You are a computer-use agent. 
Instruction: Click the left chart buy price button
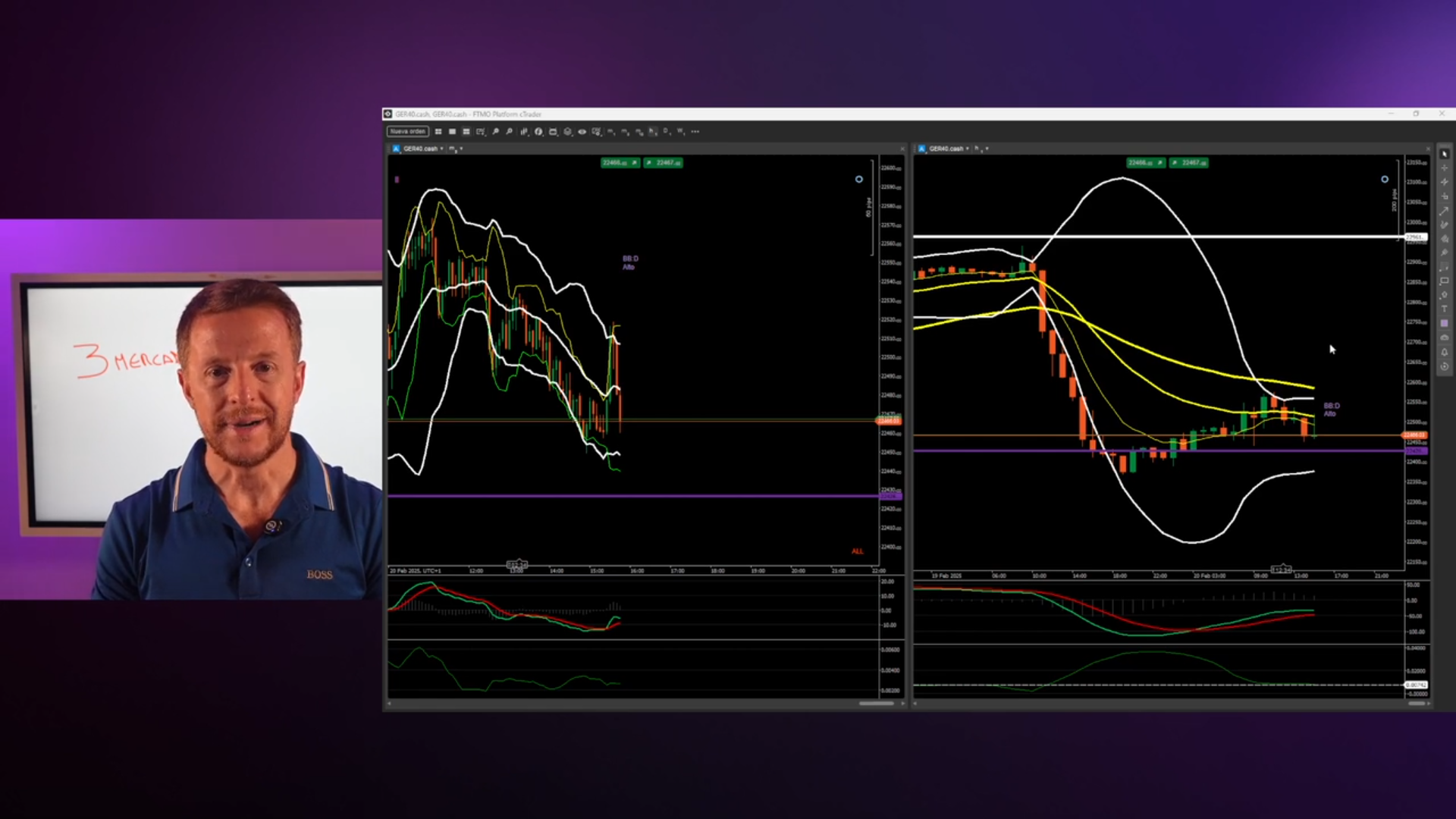[x=664, y=162]
